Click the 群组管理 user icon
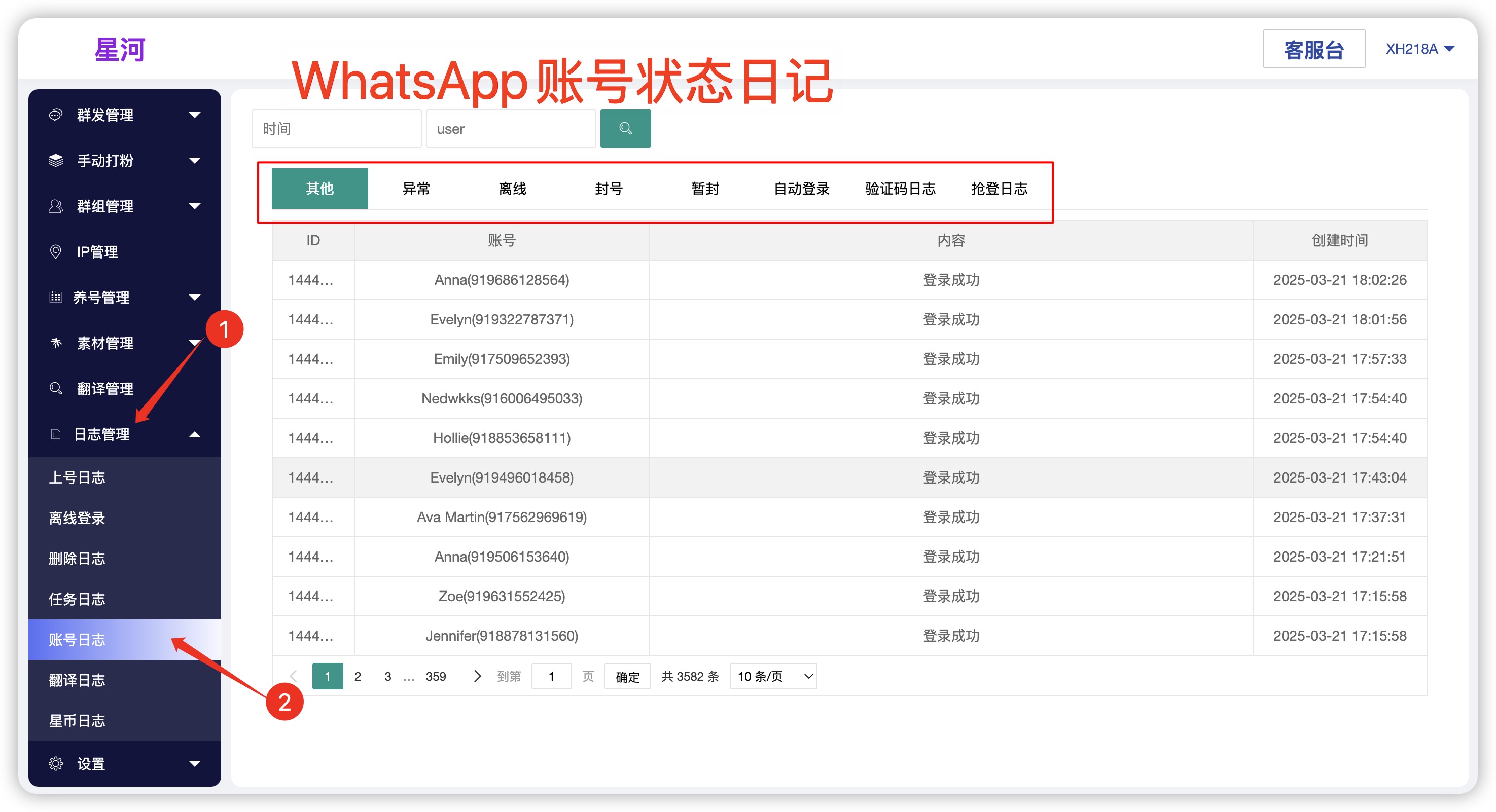The image size is (1496, 812). tap(55, 206)
